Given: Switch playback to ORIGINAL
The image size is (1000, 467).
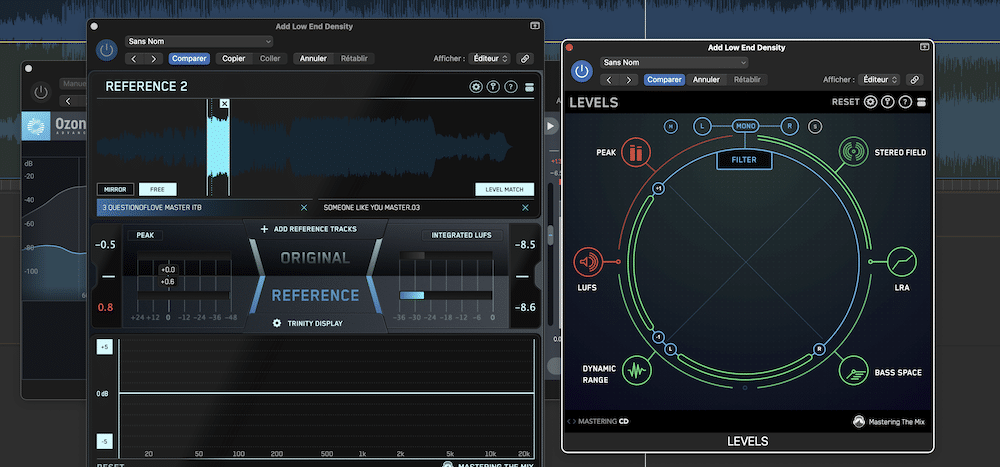Looking at the screenshot, I should click(x=315, y=258).
